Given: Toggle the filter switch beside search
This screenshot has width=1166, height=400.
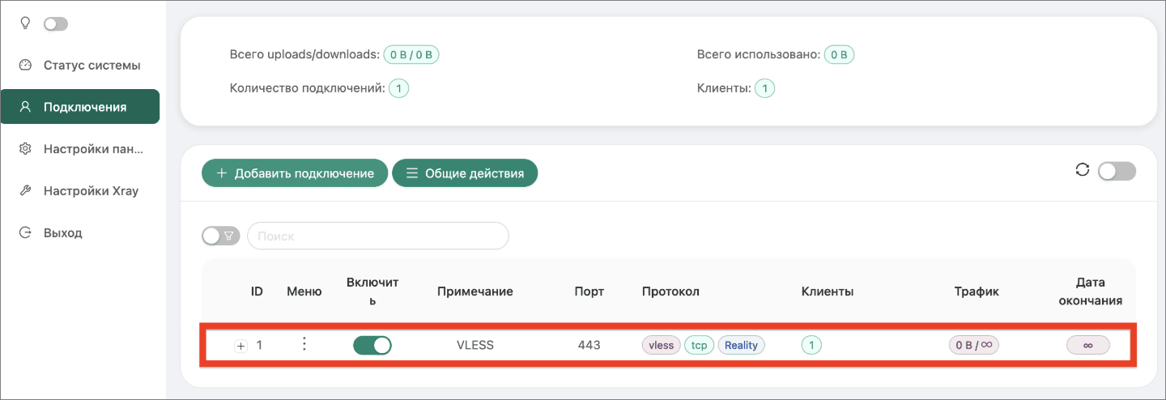Looking at the screenshot, I should (221, 236).
